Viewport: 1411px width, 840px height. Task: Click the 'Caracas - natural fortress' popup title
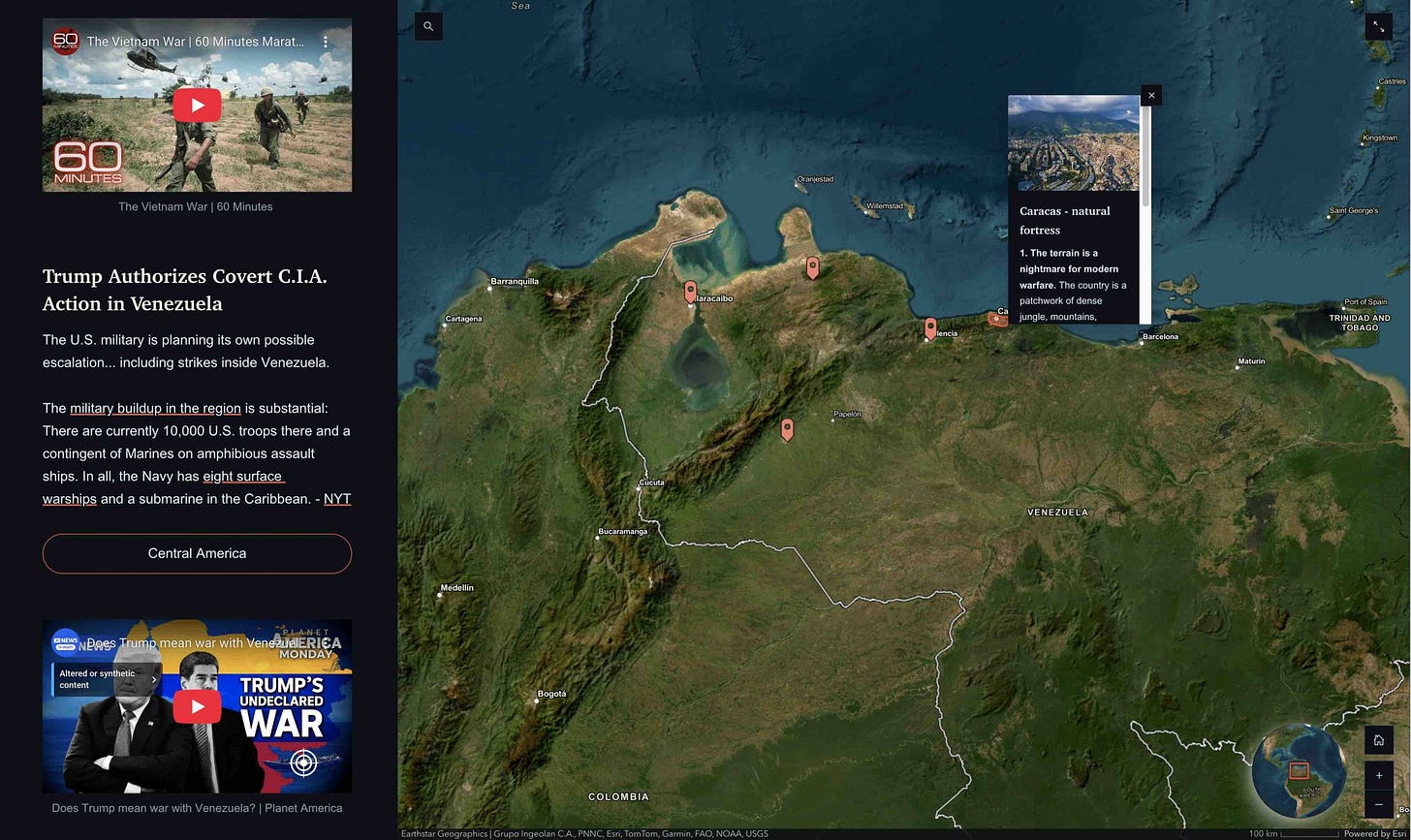click(x=1065, y=220)
